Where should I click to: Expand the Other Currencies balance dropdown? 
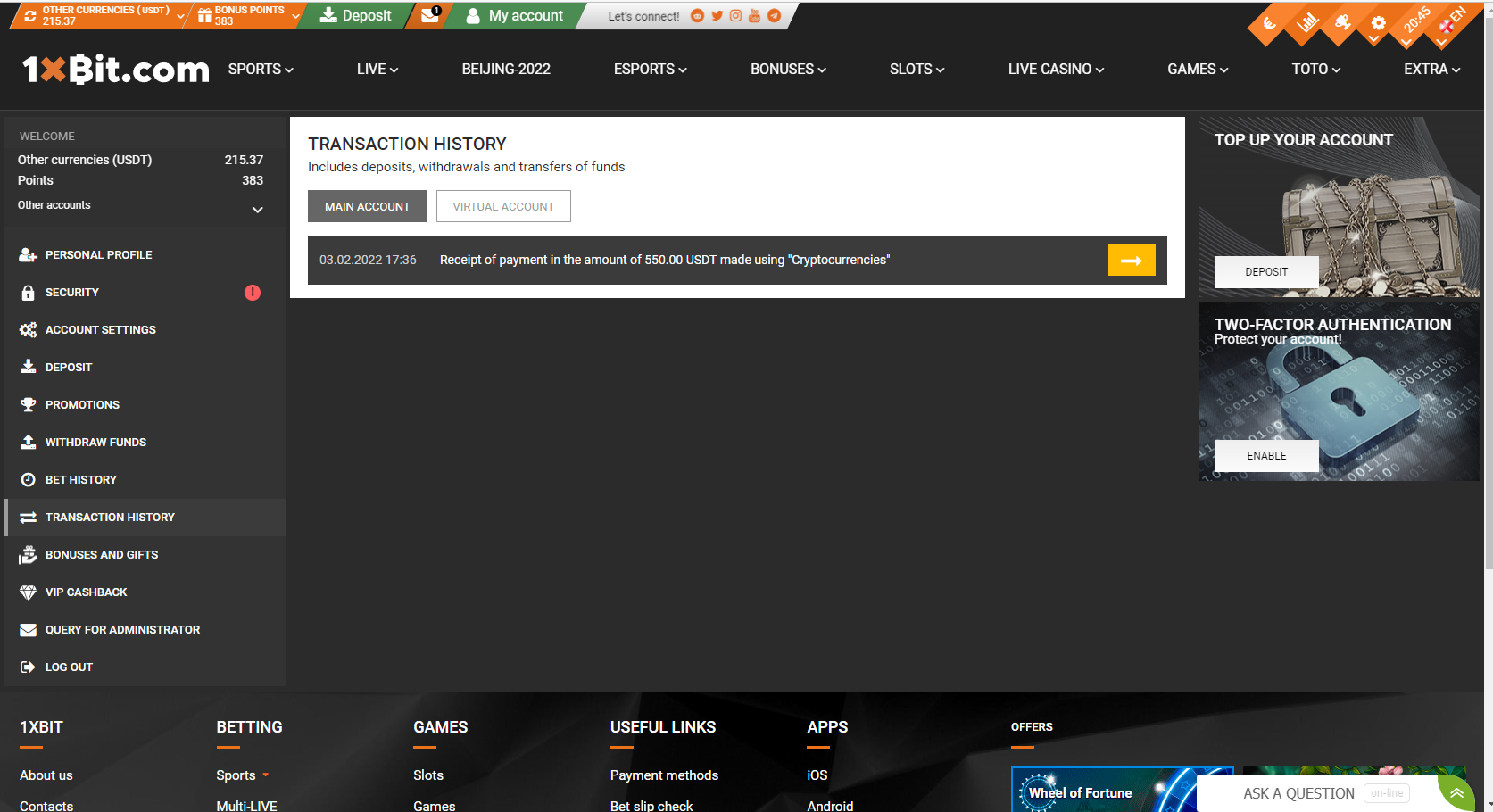180,16
